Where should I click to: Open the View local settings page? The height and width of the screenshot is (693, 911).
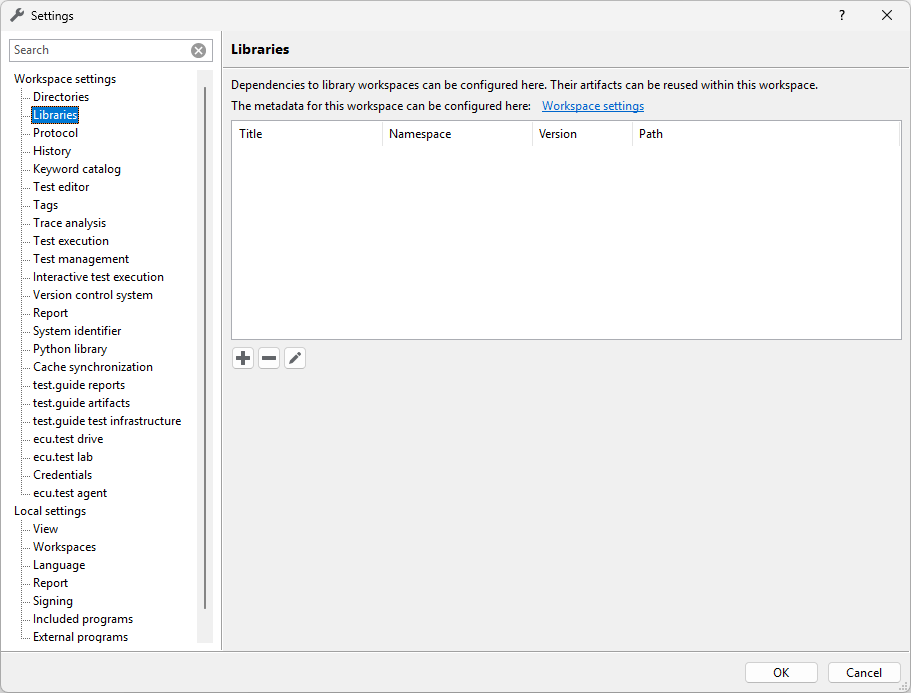click(x=45, y=529)
